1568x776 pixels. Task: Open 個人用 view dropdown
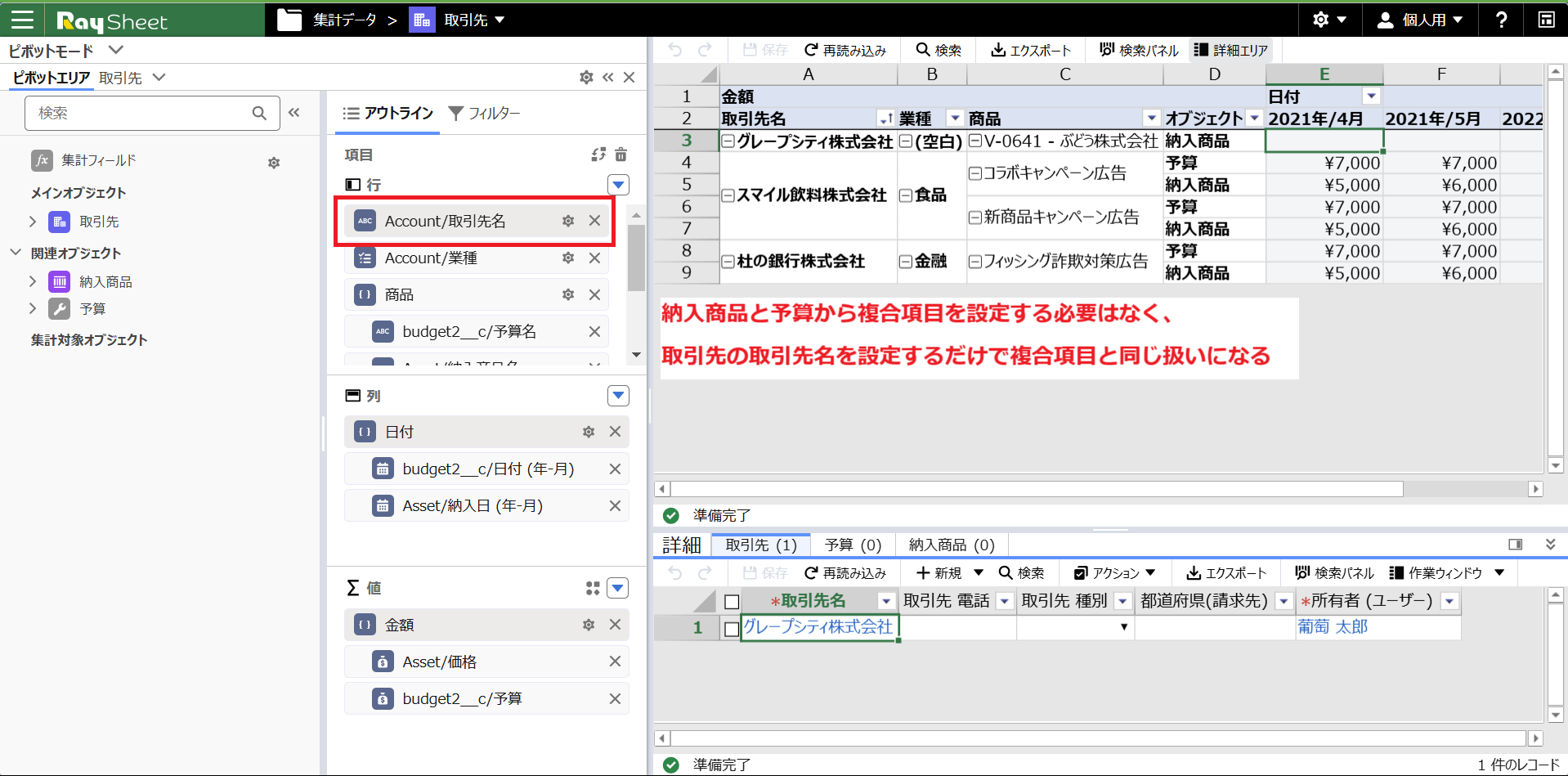(1419, 20)
